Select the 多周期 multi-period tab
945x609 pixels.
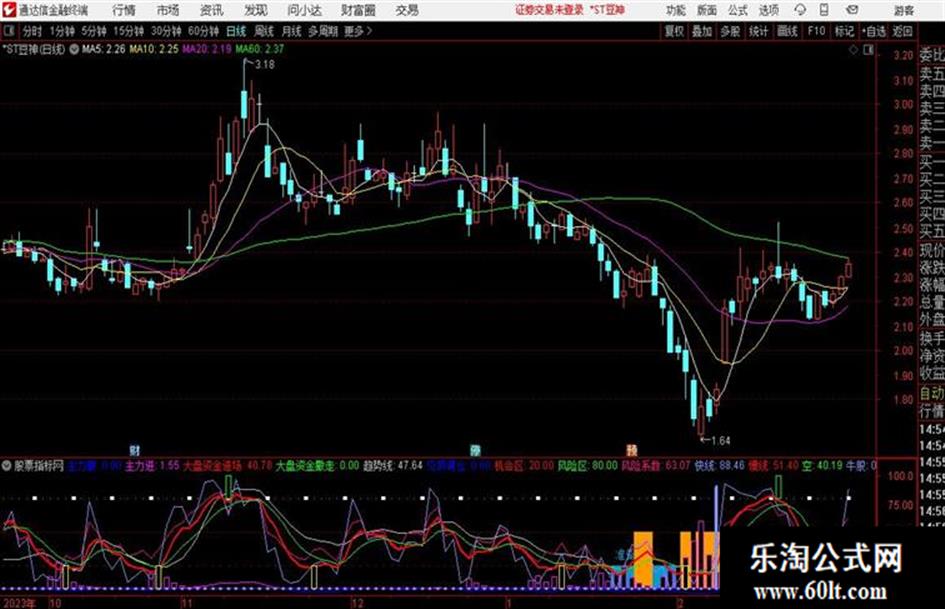click(323, 31)
